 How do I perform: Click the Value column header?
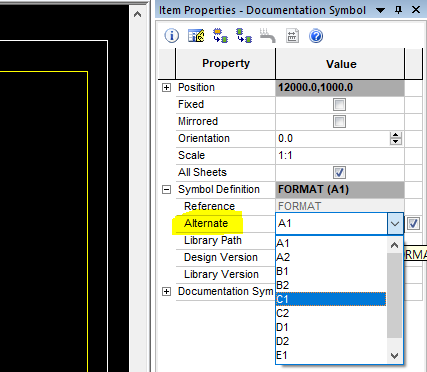(340, 63)
